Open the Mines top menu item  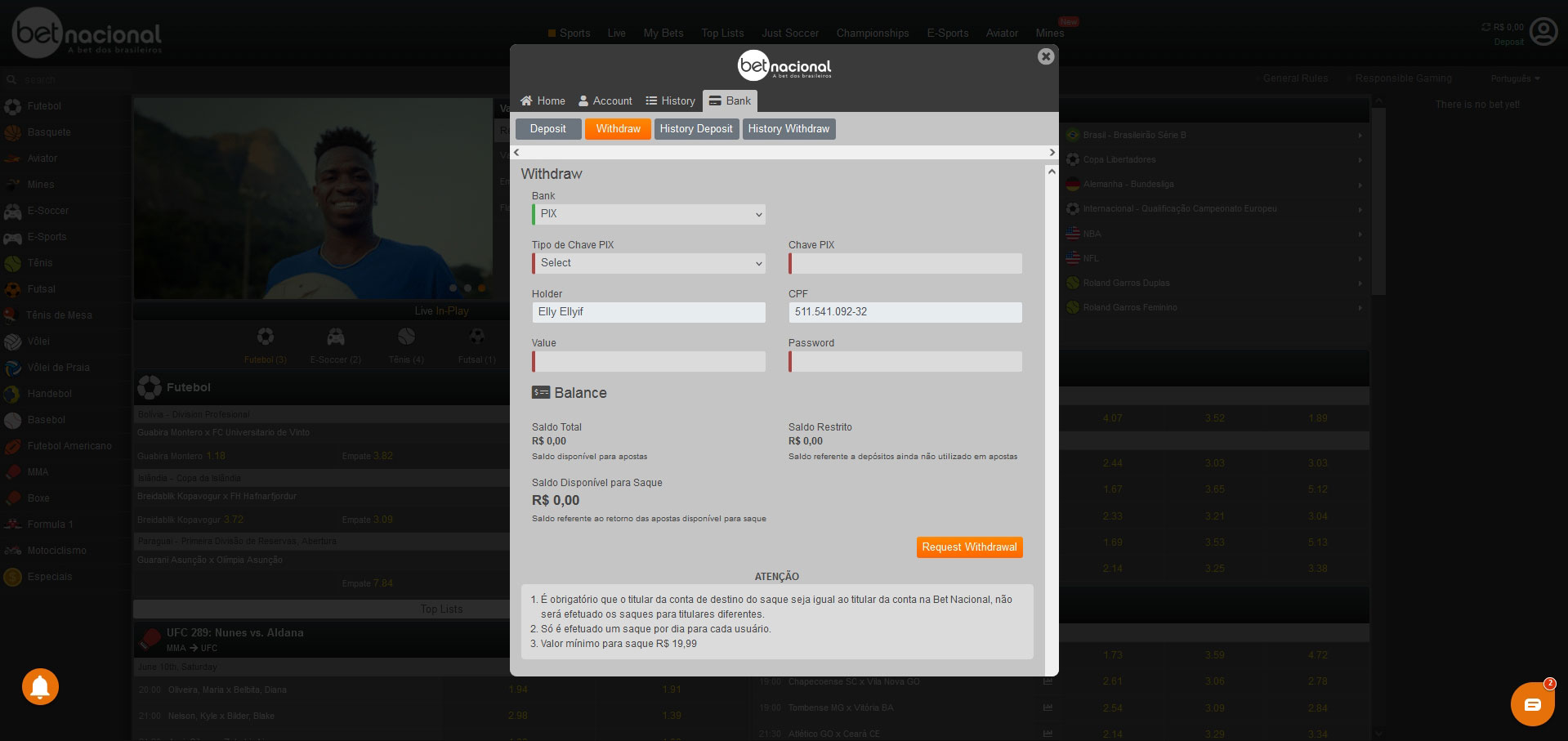(x=1050, y=33)
